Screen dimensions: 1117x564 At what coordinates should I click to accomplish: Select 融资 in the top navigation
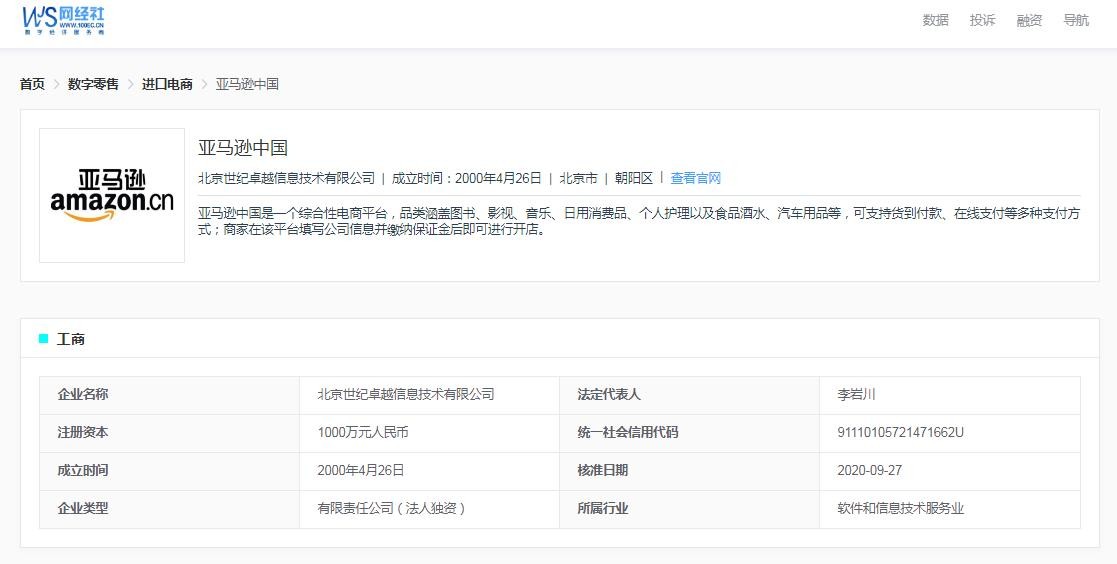1029,20
